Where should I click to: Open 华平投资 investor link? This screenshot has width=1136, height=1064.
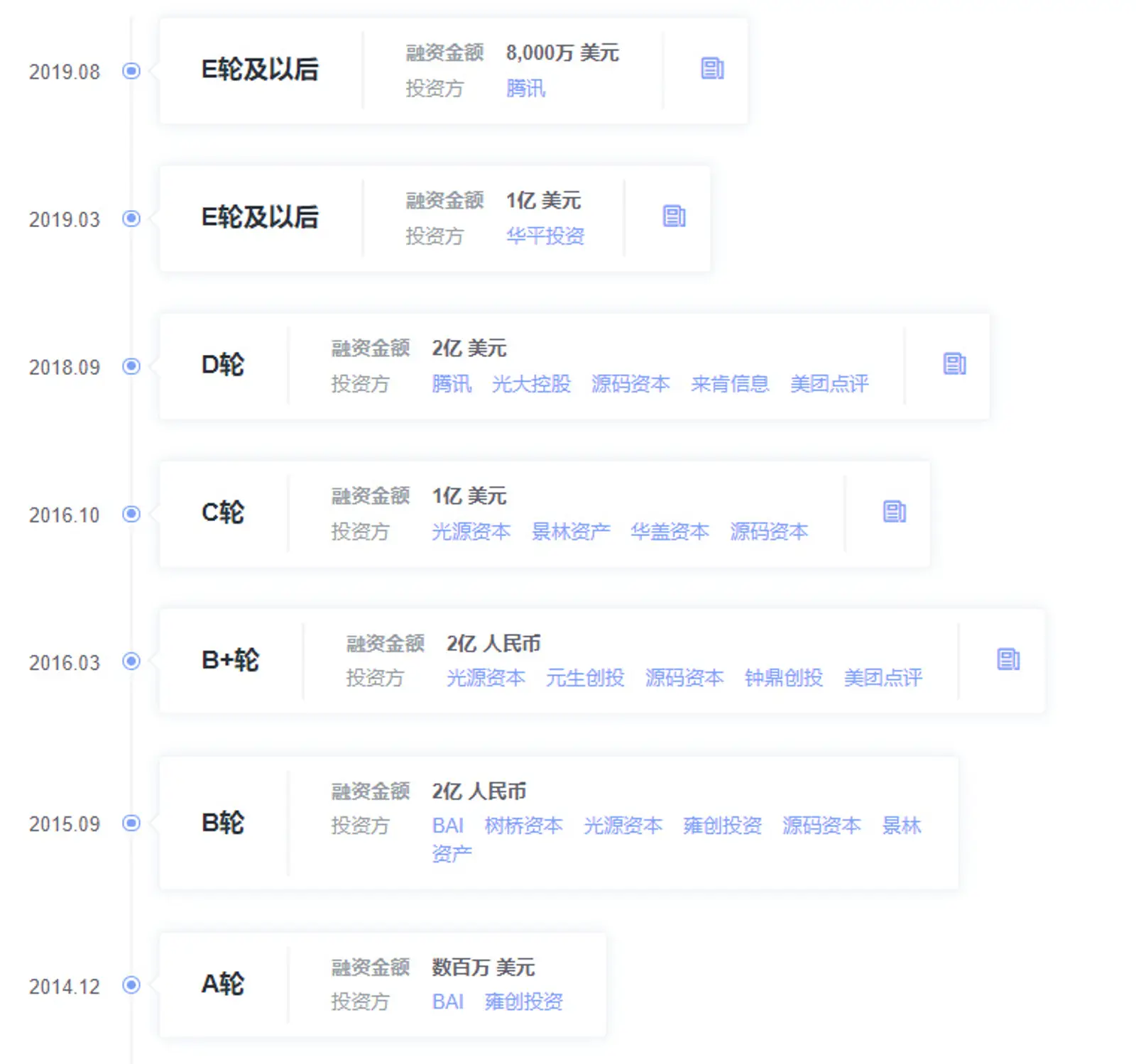(545, 236)
